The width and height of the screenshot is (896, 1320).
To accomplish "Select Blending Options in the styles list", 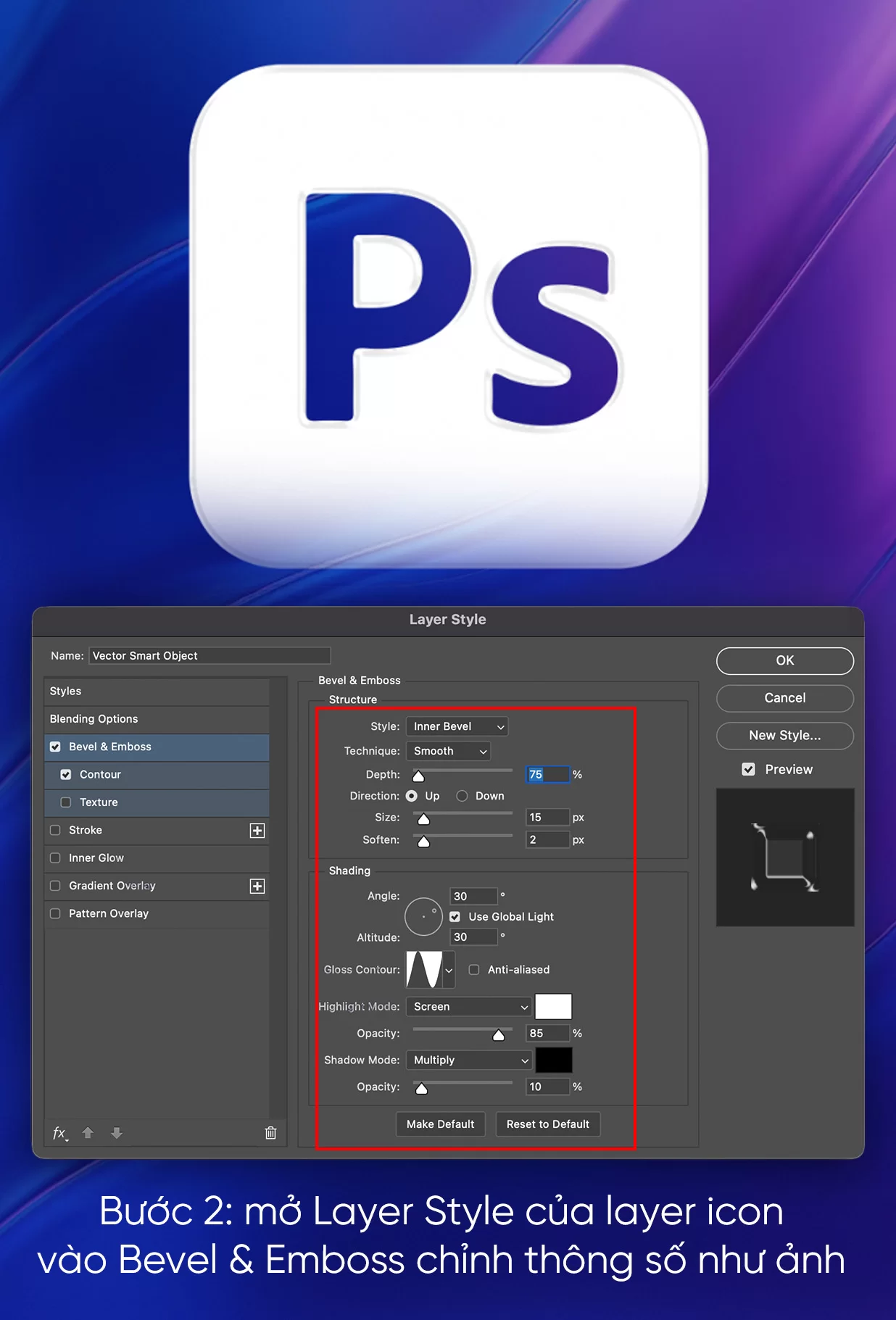I will [94, 719].
